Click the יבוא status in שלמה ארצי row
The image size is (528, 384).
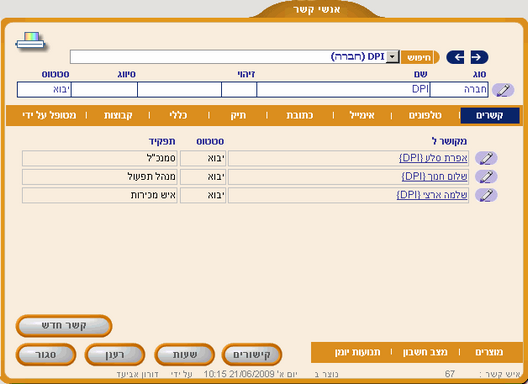[203, 195]
